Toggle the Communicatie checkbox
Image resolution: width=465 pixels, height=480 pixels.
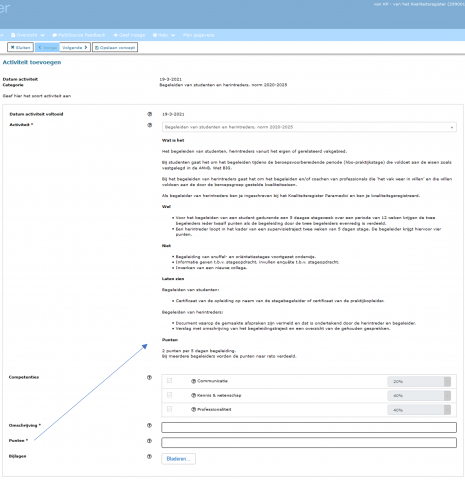pyautogui.click(x=169, y=380)
